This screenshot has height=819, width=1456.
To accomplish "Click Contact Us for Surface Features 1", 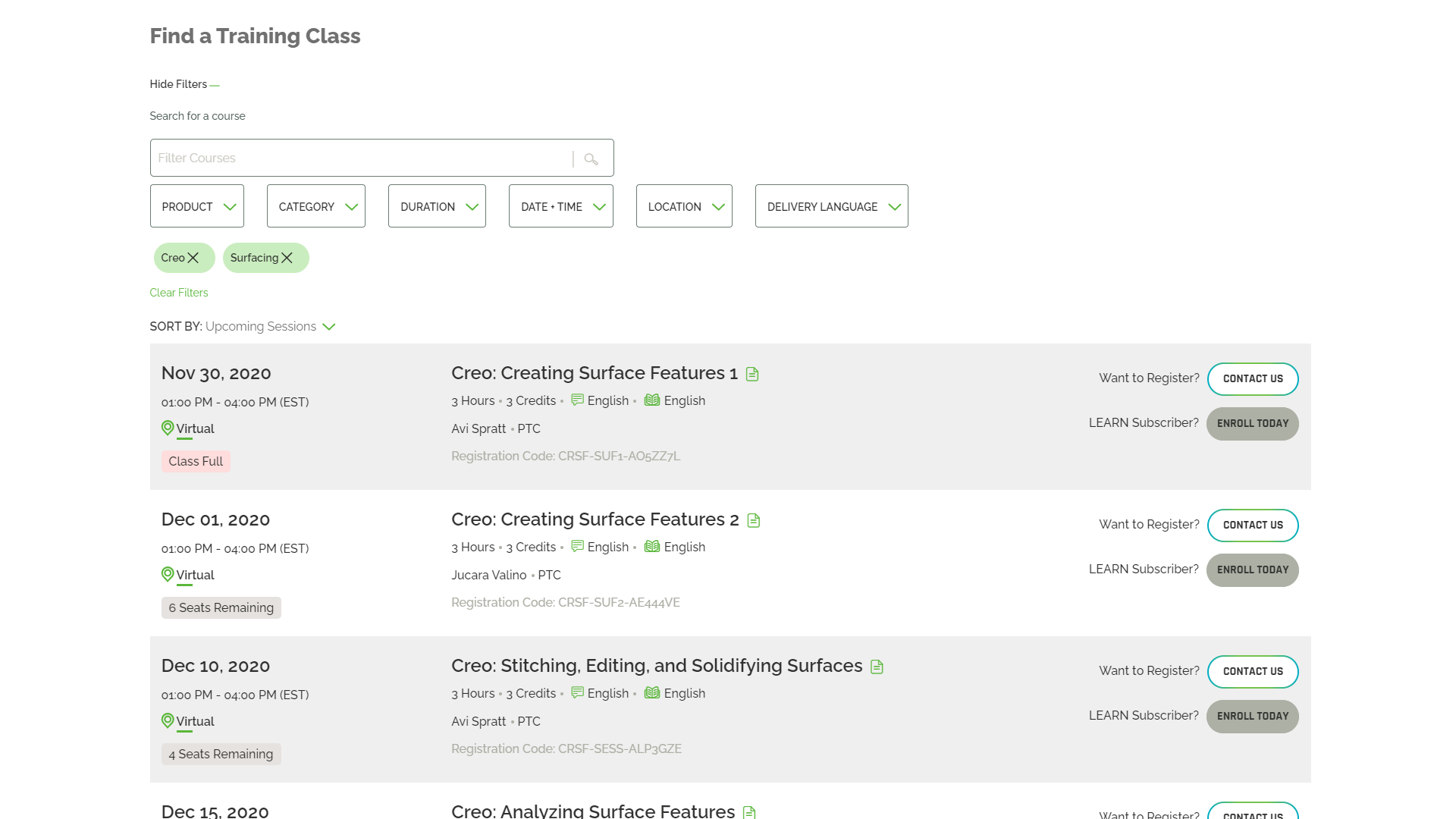I will pyautogui.click(x=1253, y=379).
